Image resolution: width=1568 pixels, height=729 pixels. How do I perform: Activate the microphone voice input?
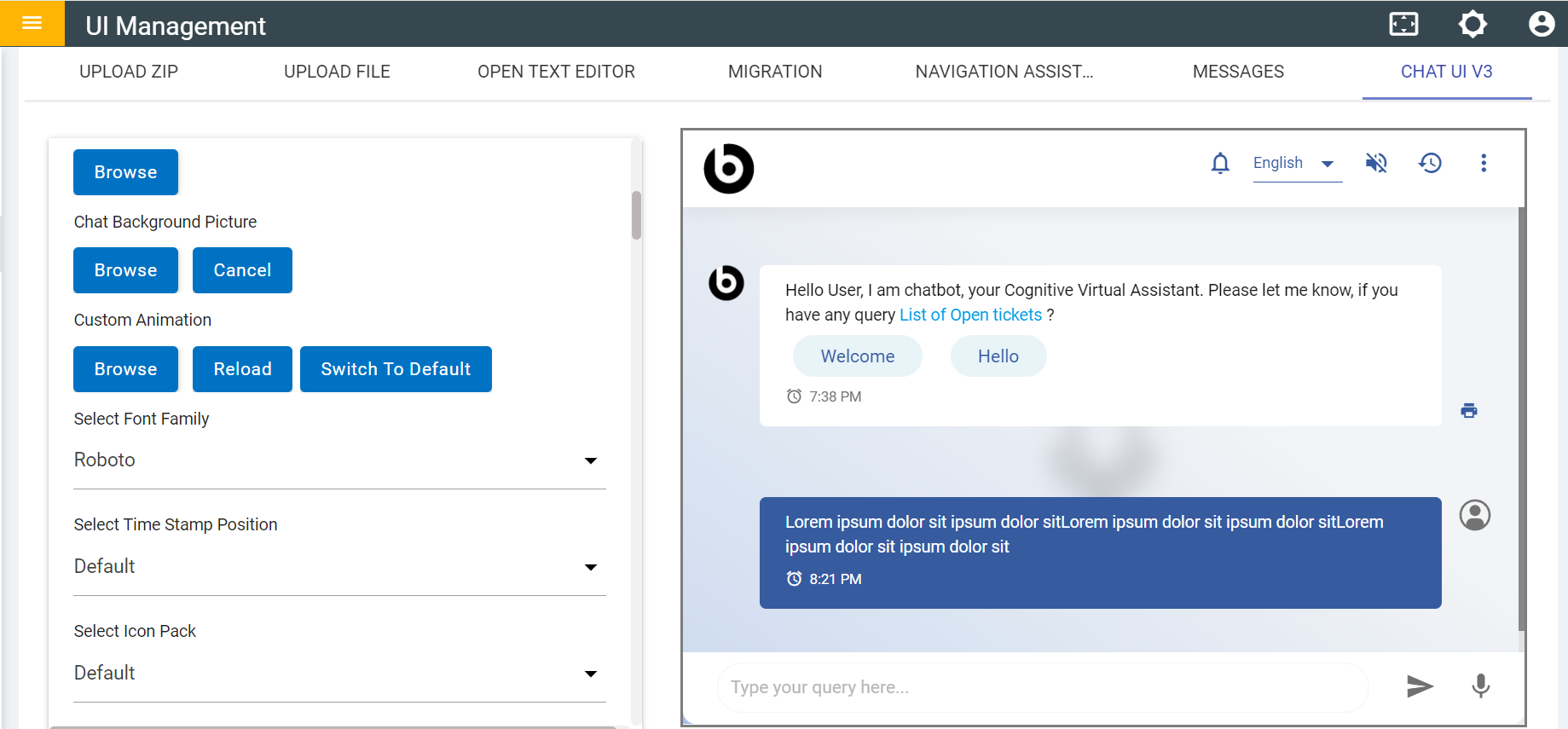click(1480, 686)
